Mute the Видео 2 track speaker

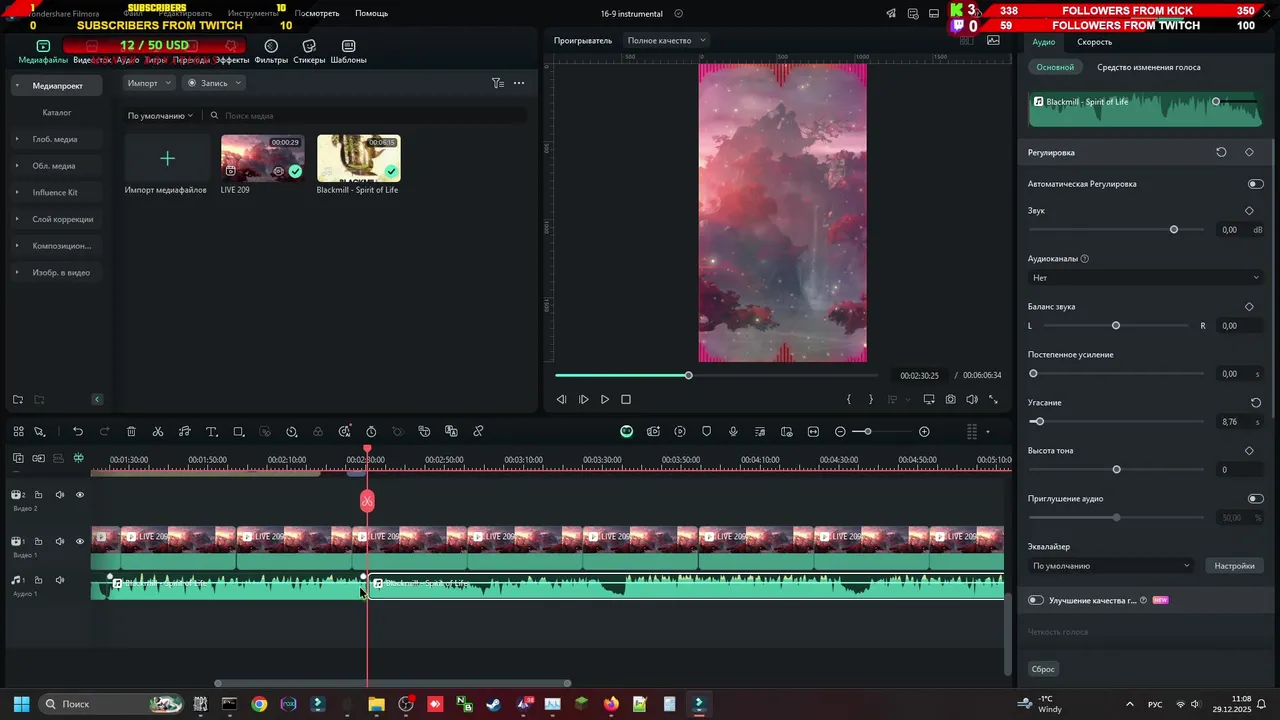click(x=59, y=495)
